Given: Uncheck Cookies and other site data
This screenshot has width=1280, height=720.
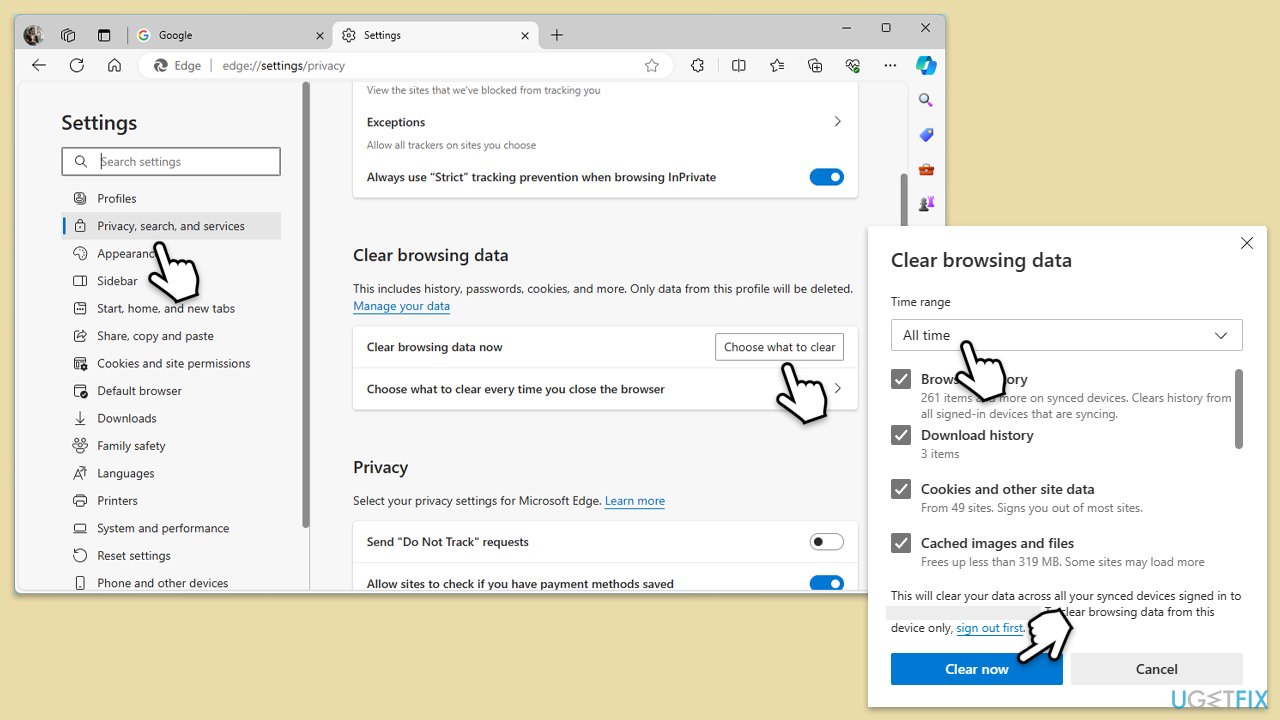Looking at the screenshot, I should click(901, 489).
